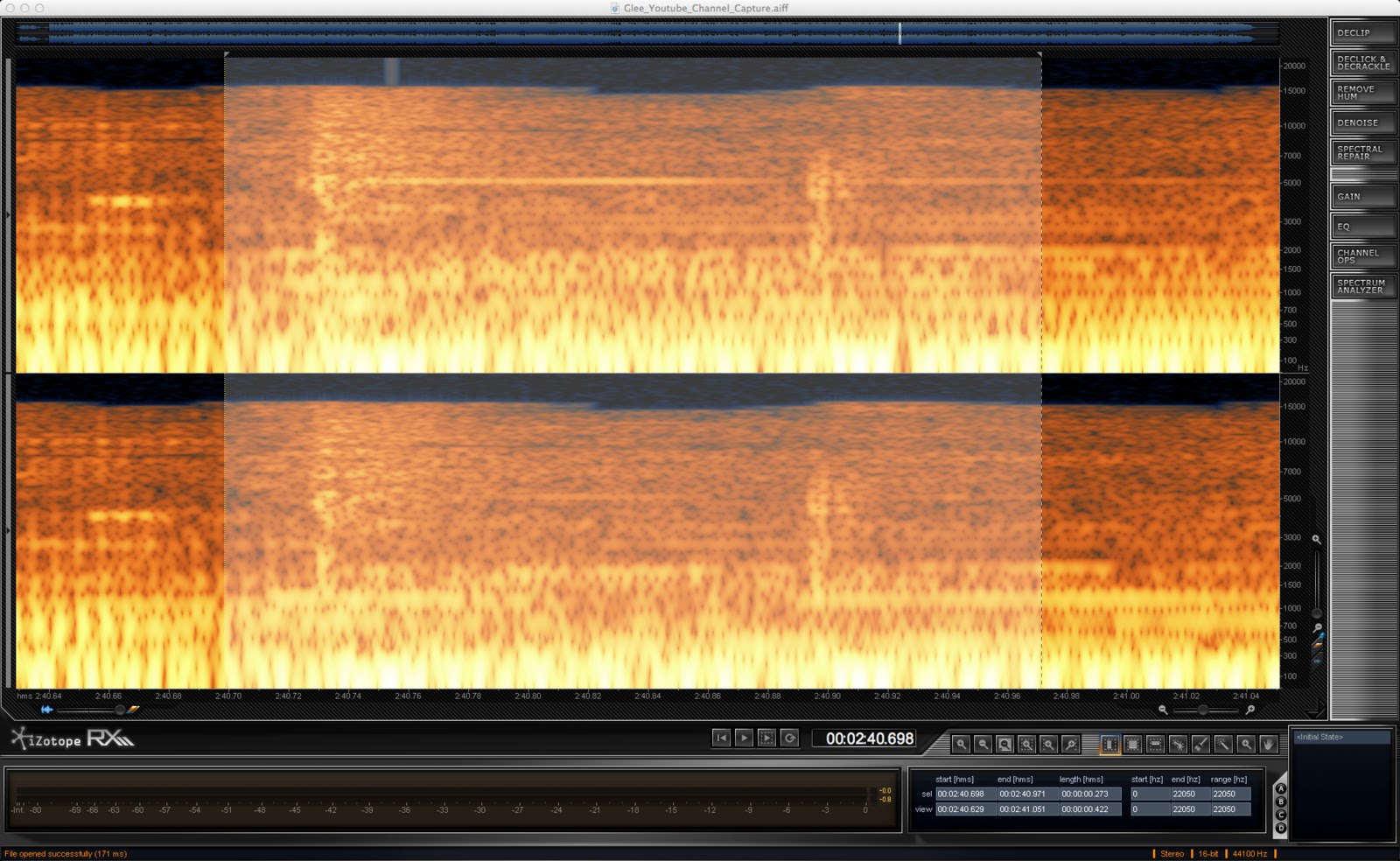Open the Spectral Repair module

pos(1362,152)
